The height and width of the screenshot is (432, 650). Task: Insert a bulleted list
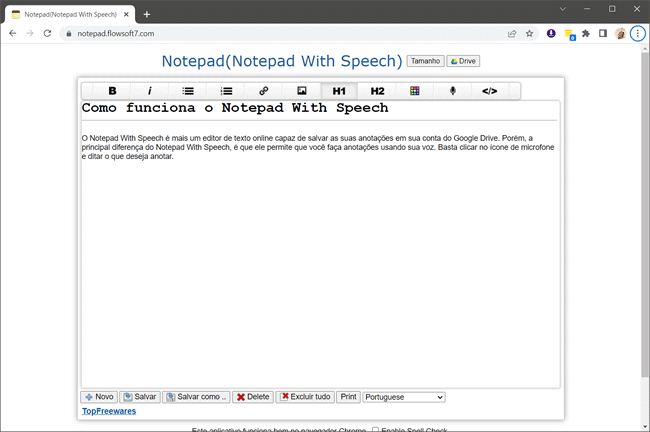click(x=188, y=91)
